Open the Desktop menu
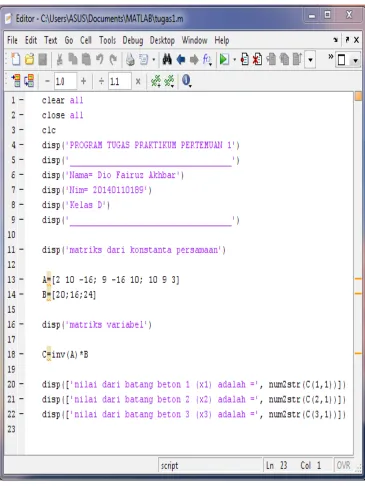This screenshot has height=486, width=365. point(162,40)
